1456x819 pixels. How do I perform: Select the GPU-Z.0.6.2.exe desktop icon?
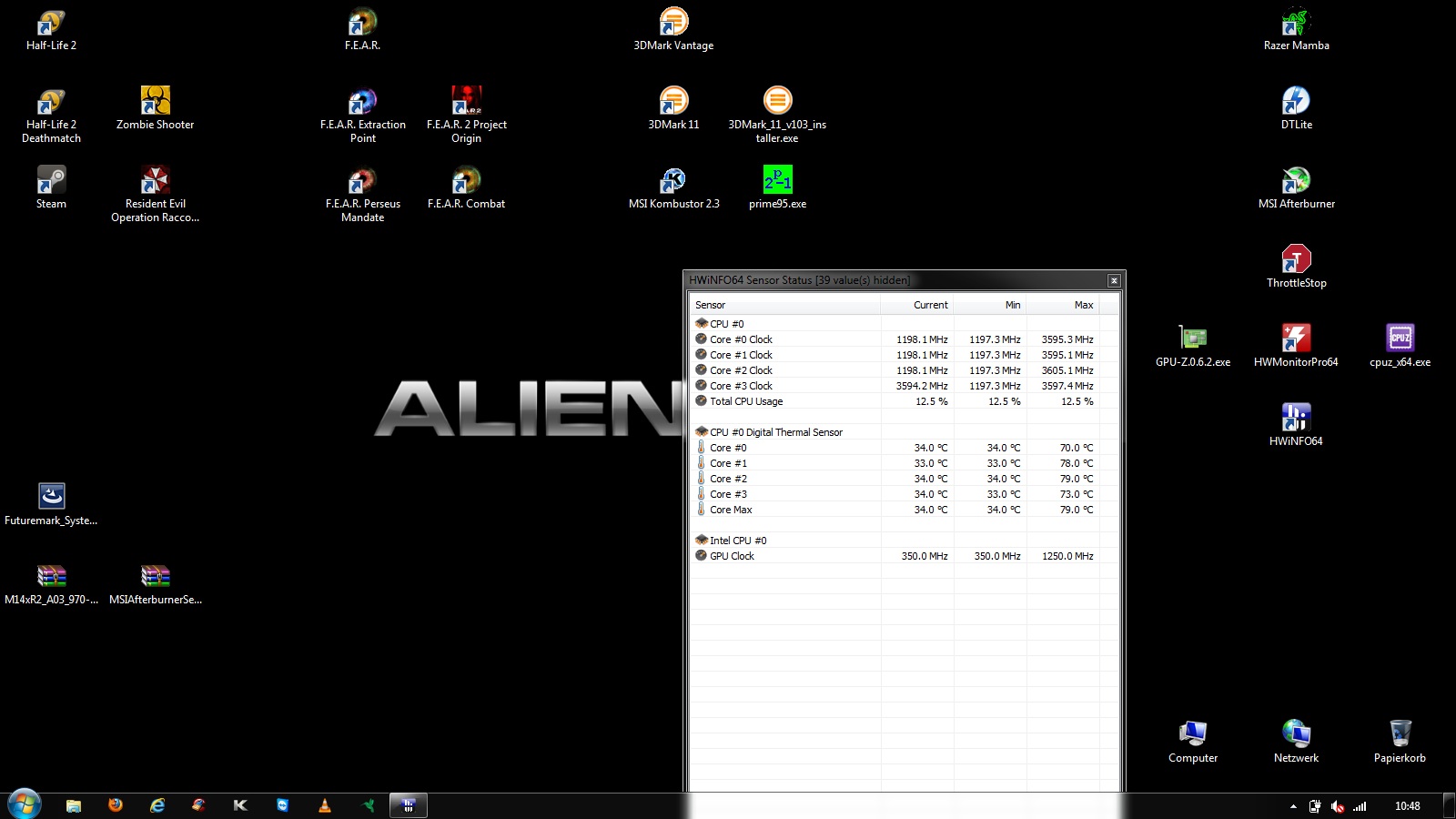tap(1192, 346)
